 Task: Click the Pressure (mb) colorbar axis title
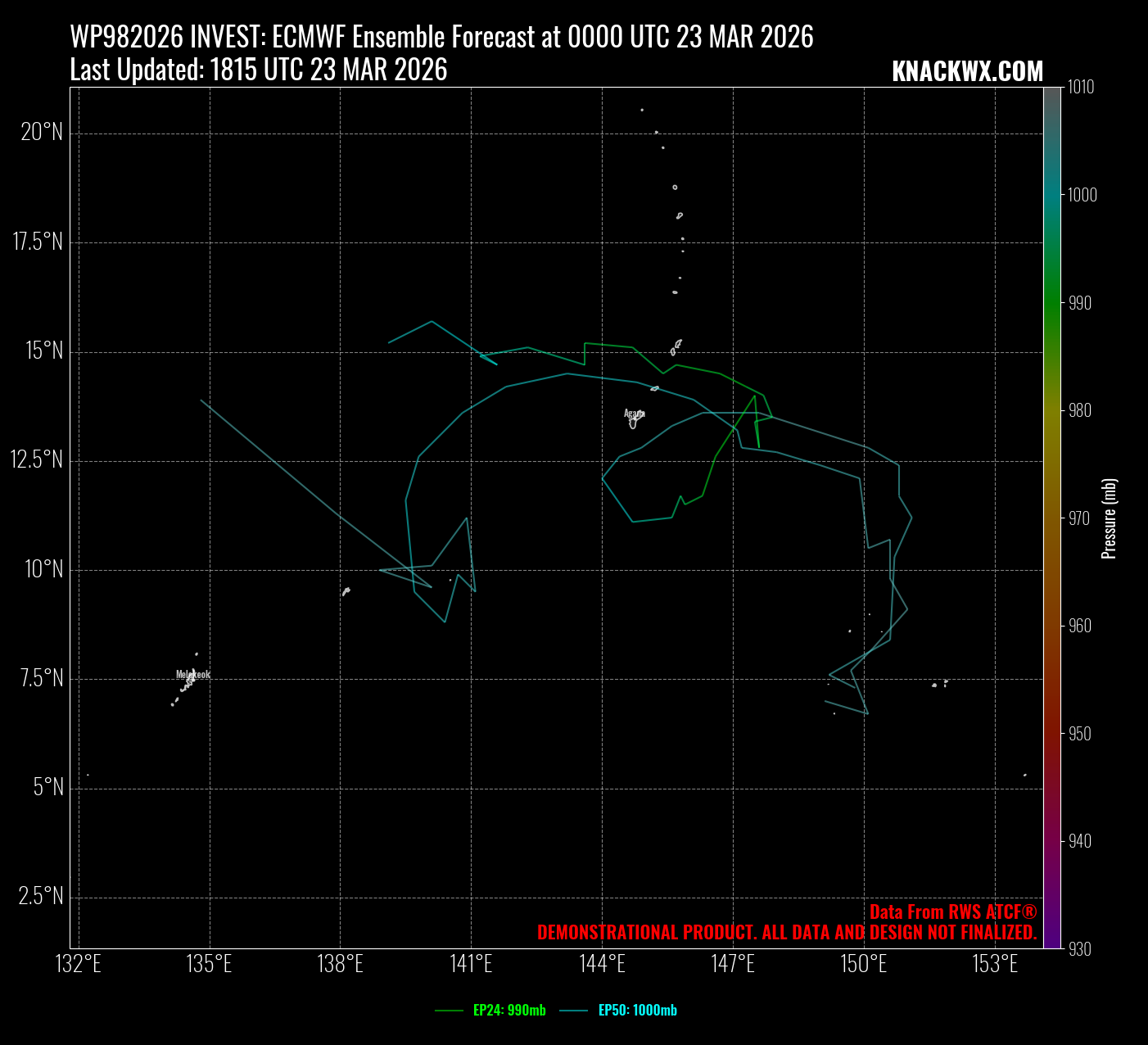point(1109,518)
